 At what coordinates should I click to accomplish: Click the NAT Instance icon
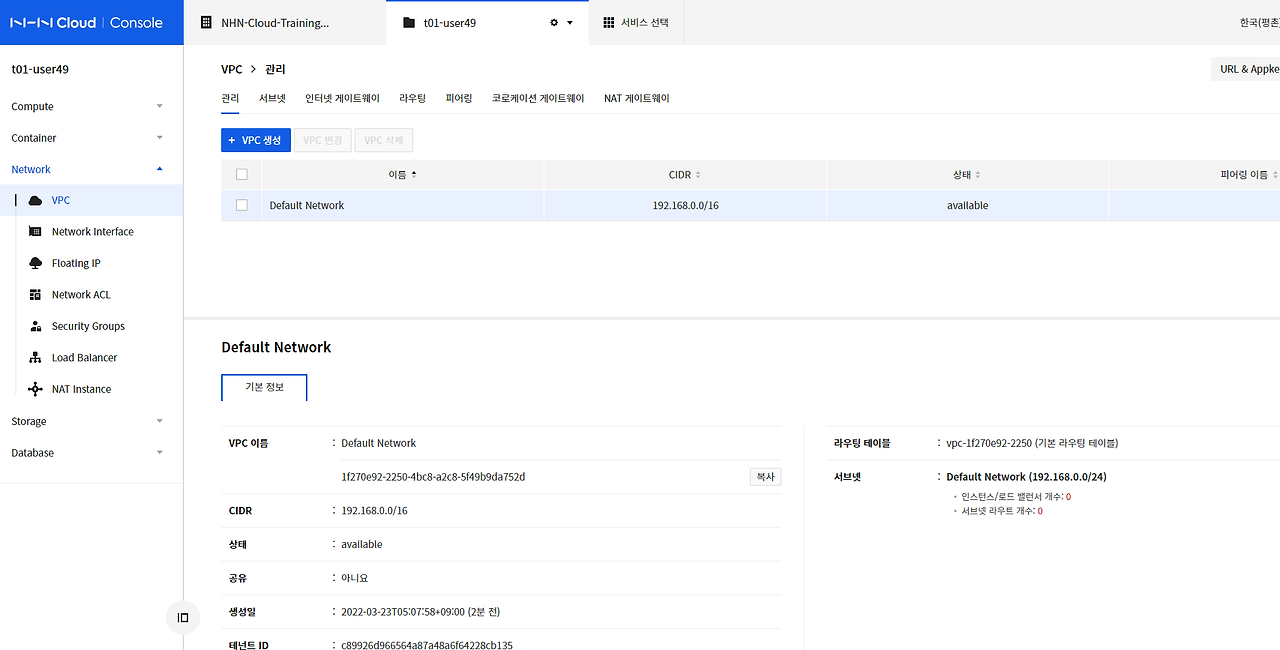click(x=35, y=389)
